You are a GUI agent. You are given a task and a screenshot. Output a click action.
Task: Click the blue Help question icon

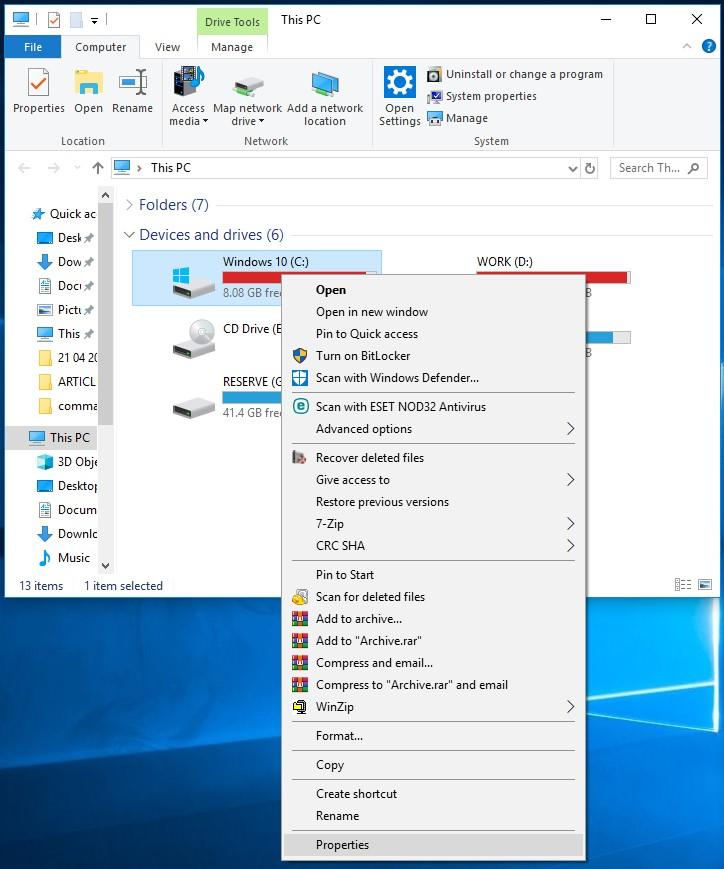pyautogui.click(x=708, y=46)
